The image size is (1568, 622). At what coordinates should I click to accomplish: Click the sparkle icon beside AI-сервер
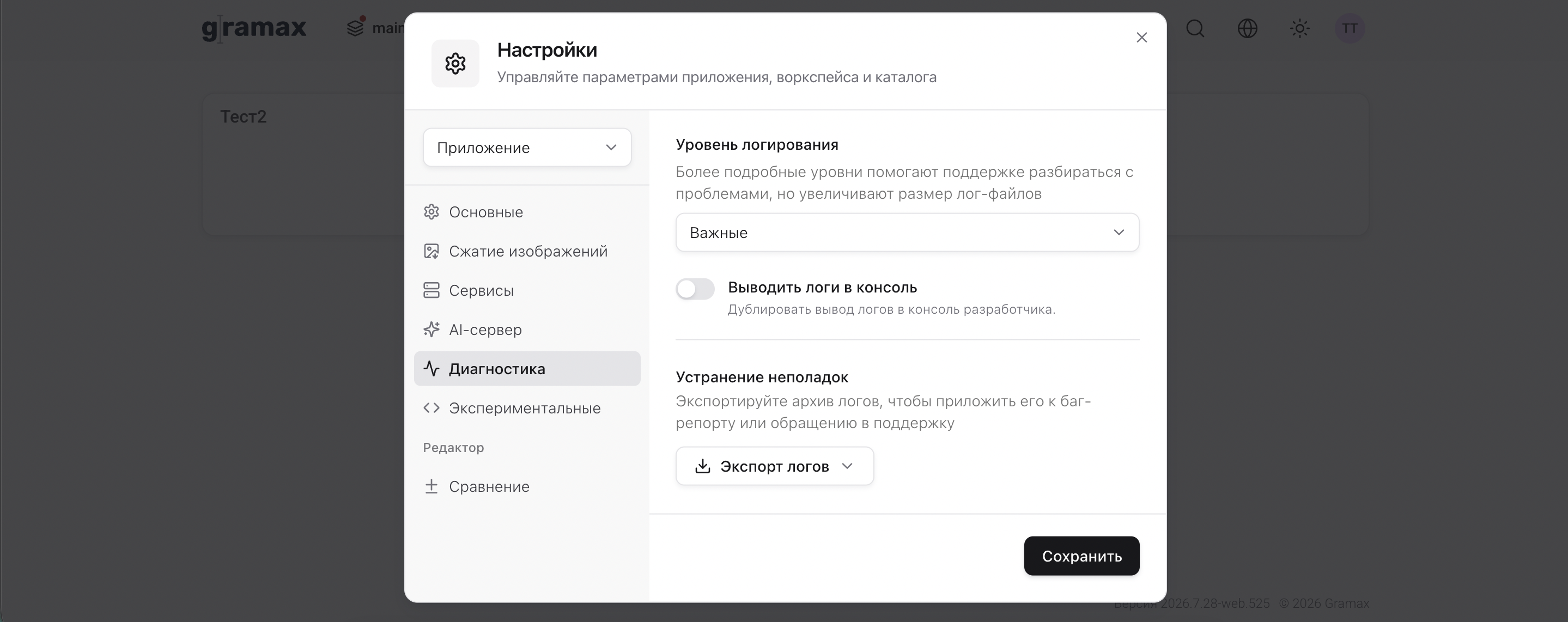(431, 330)
